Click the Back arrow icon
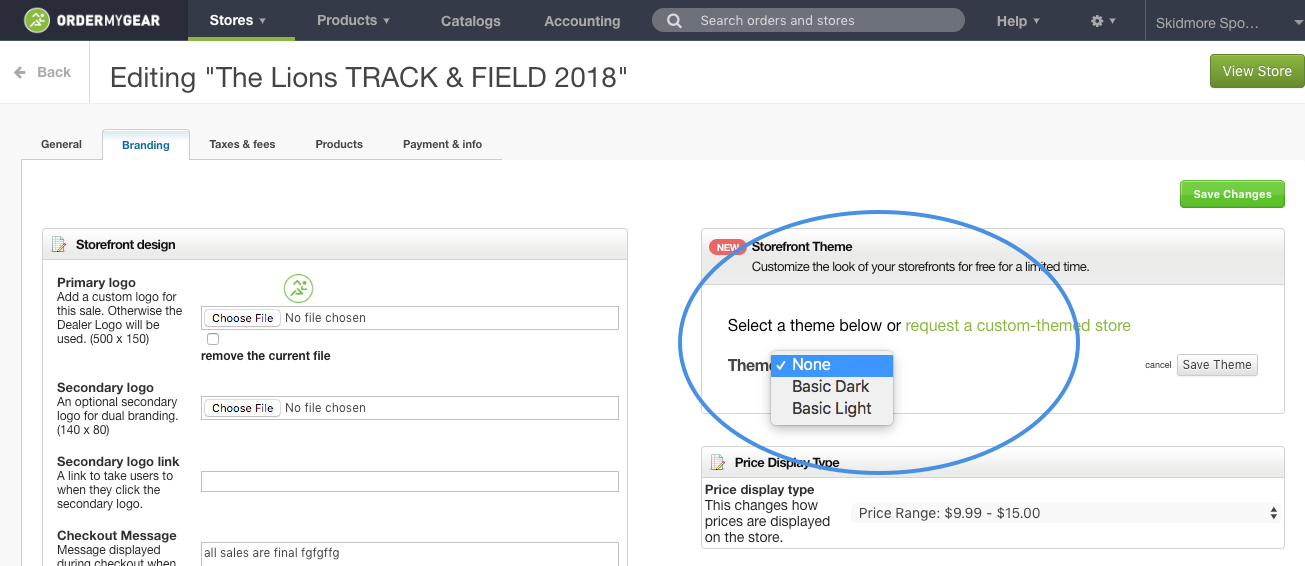 pyautogui.click(x=20, y=72)
